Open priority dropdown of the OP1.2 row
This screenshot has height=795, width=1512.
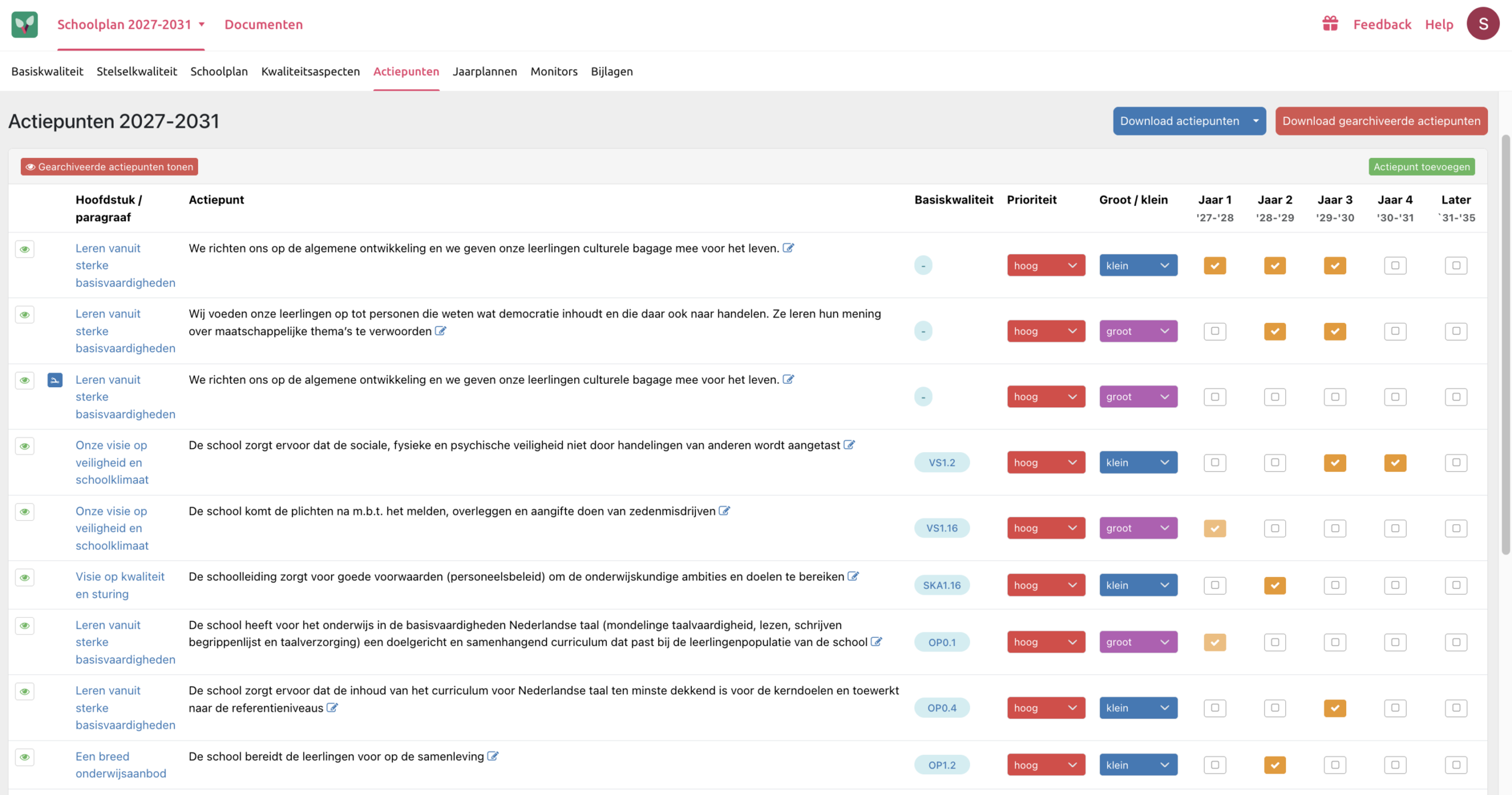click(1046, 765)
